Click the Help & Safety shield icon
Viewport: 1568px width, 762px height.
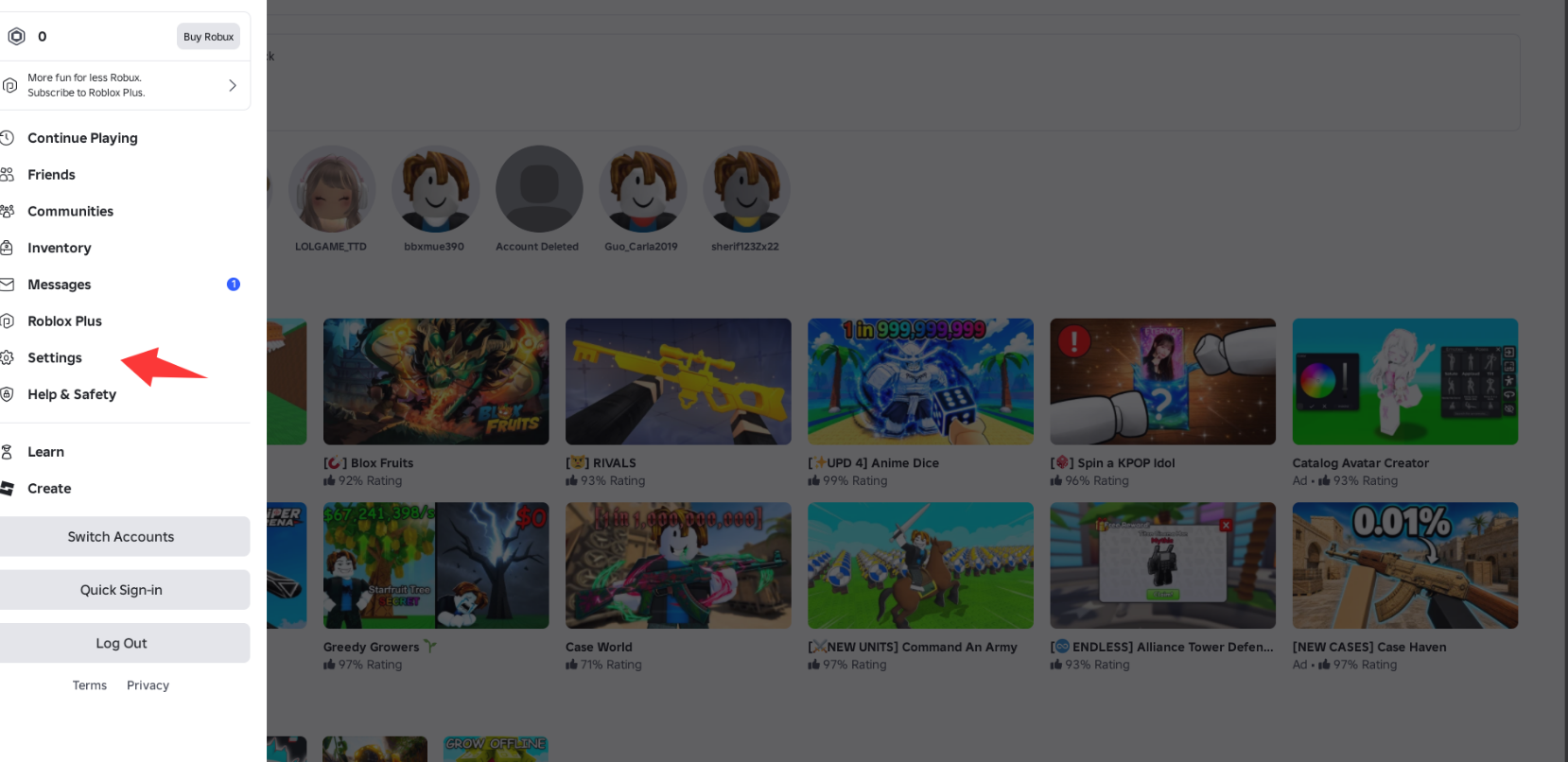[x=7, y=394]
